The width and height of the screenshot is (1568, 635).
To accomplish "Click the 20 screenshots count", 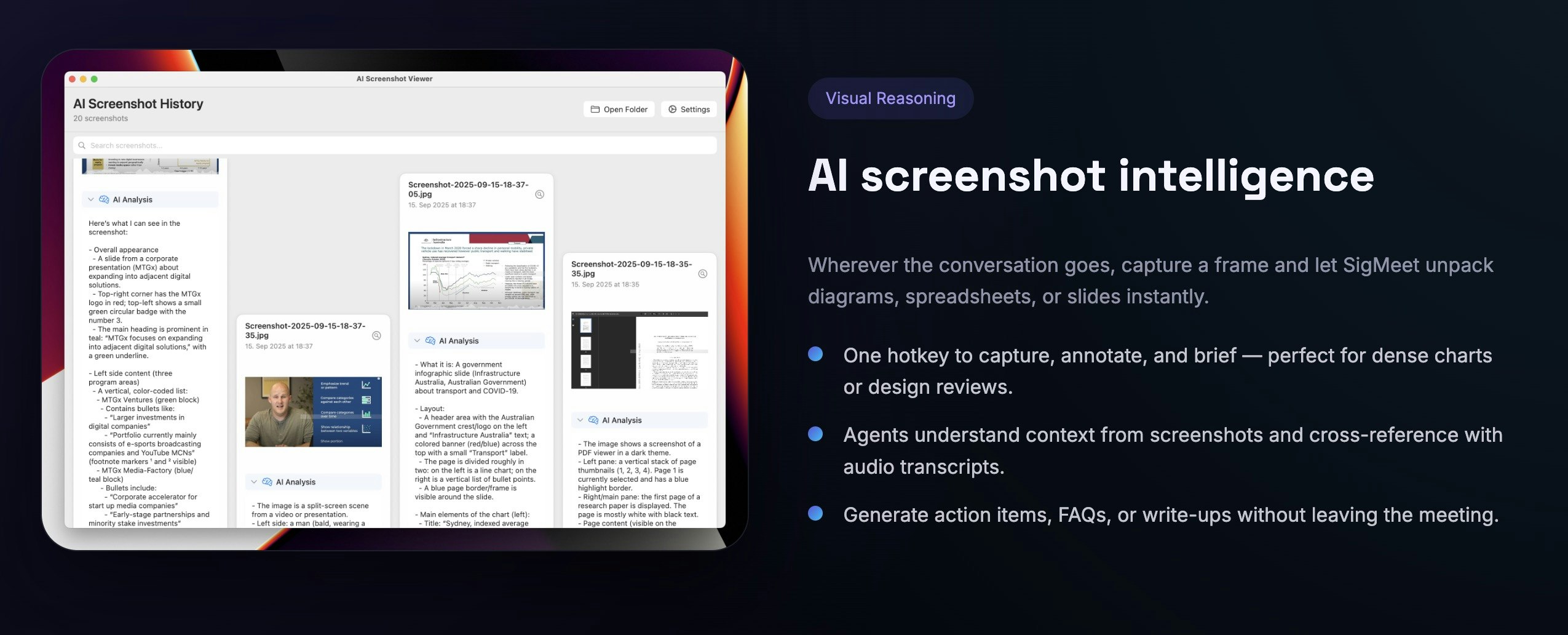I will tap(101, 118).
